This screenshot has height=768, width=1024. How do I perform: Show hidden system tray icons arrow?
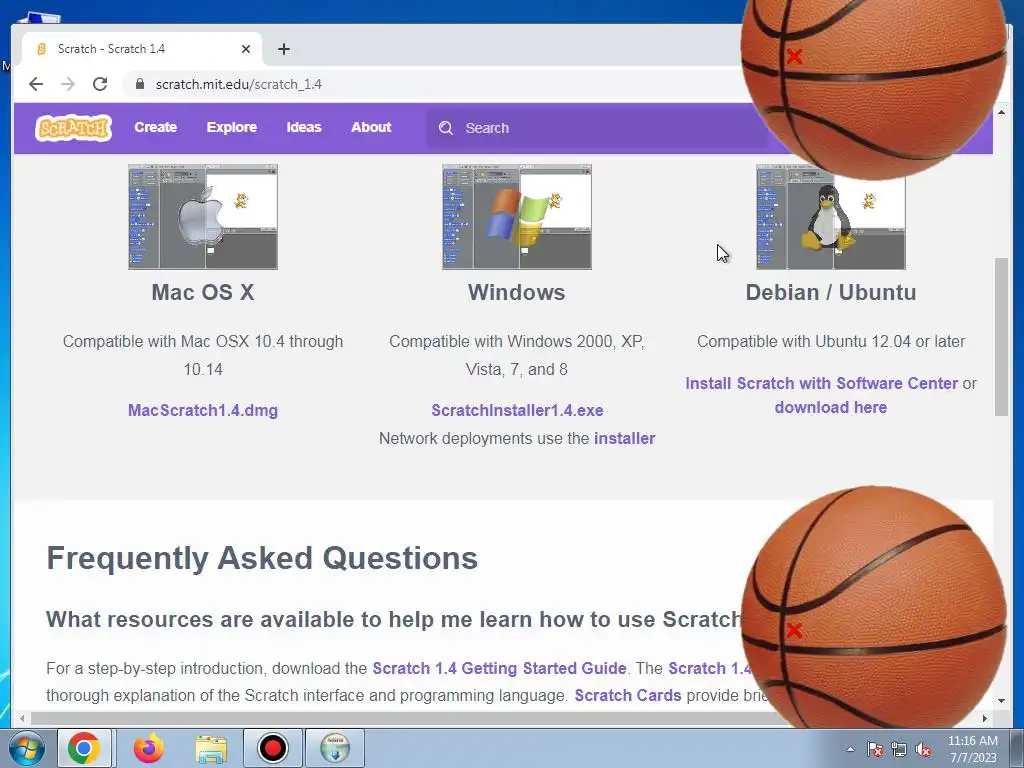pos(850,749)
